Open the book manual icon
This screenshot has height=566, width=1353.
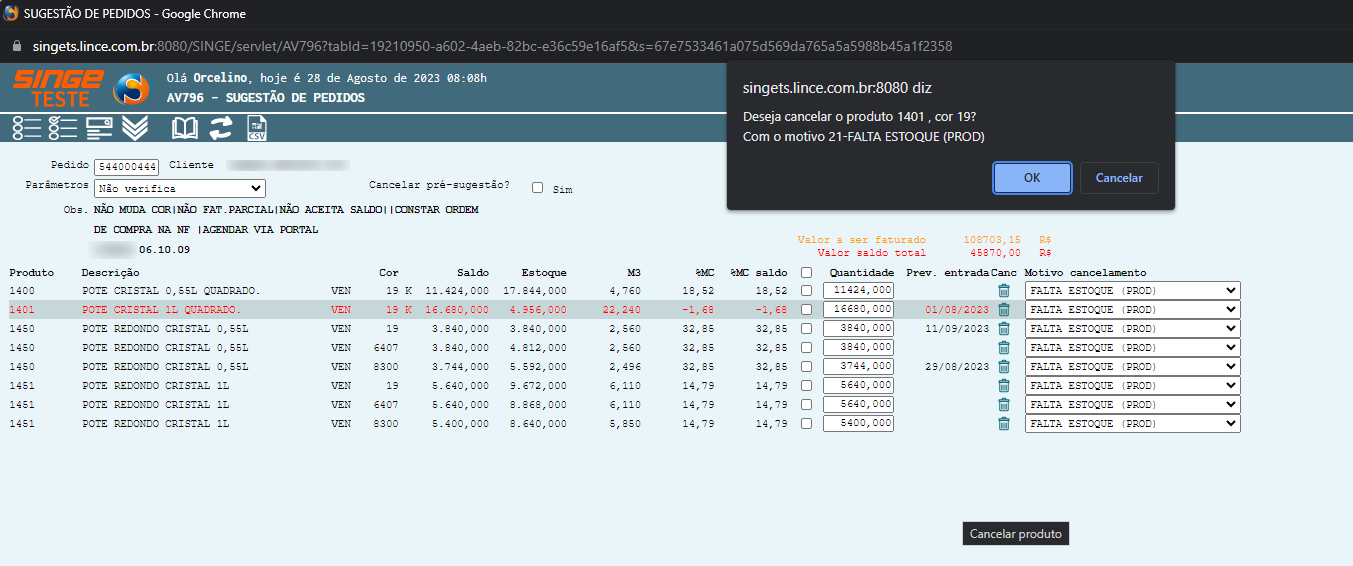point(185,128)
